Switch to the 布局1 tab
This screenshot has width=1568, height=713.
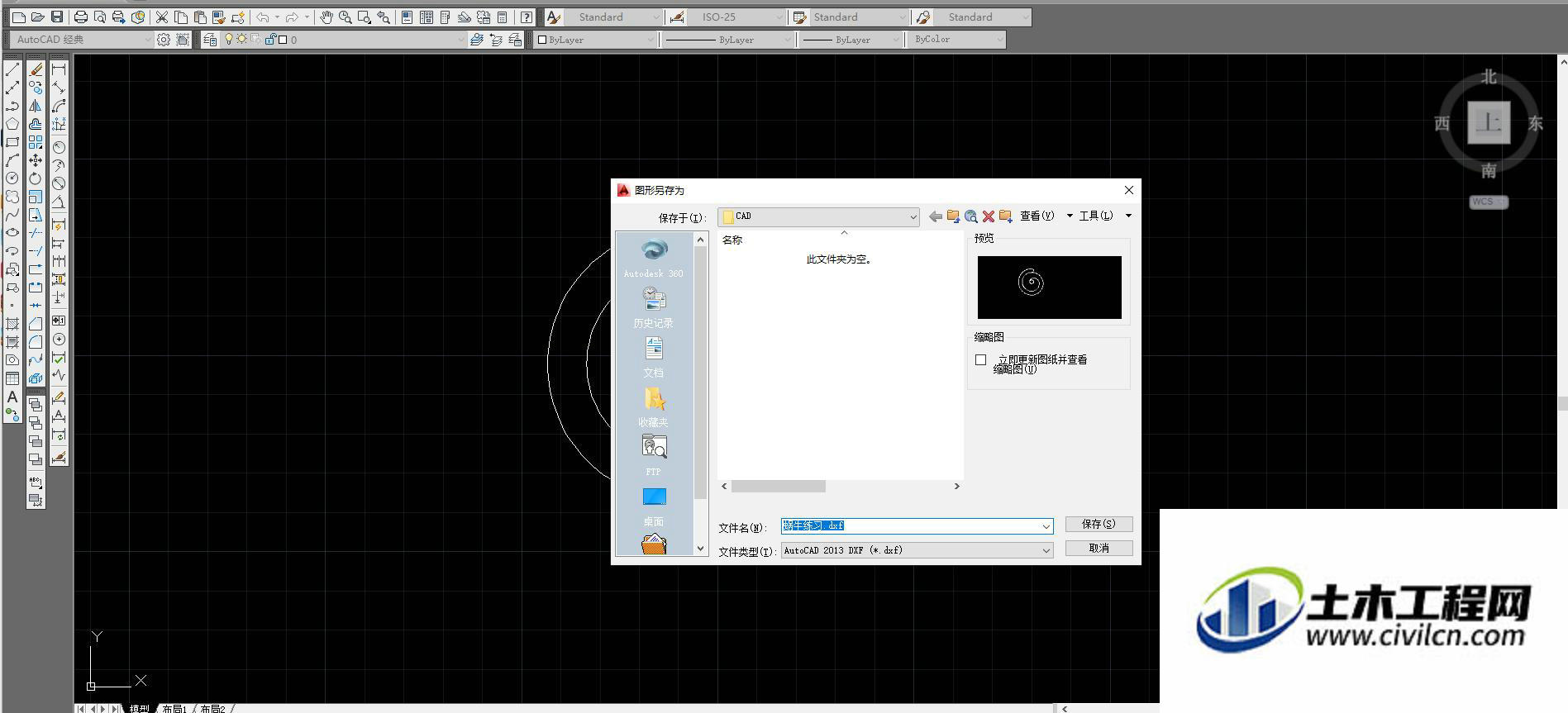click(x=174, y=708)
